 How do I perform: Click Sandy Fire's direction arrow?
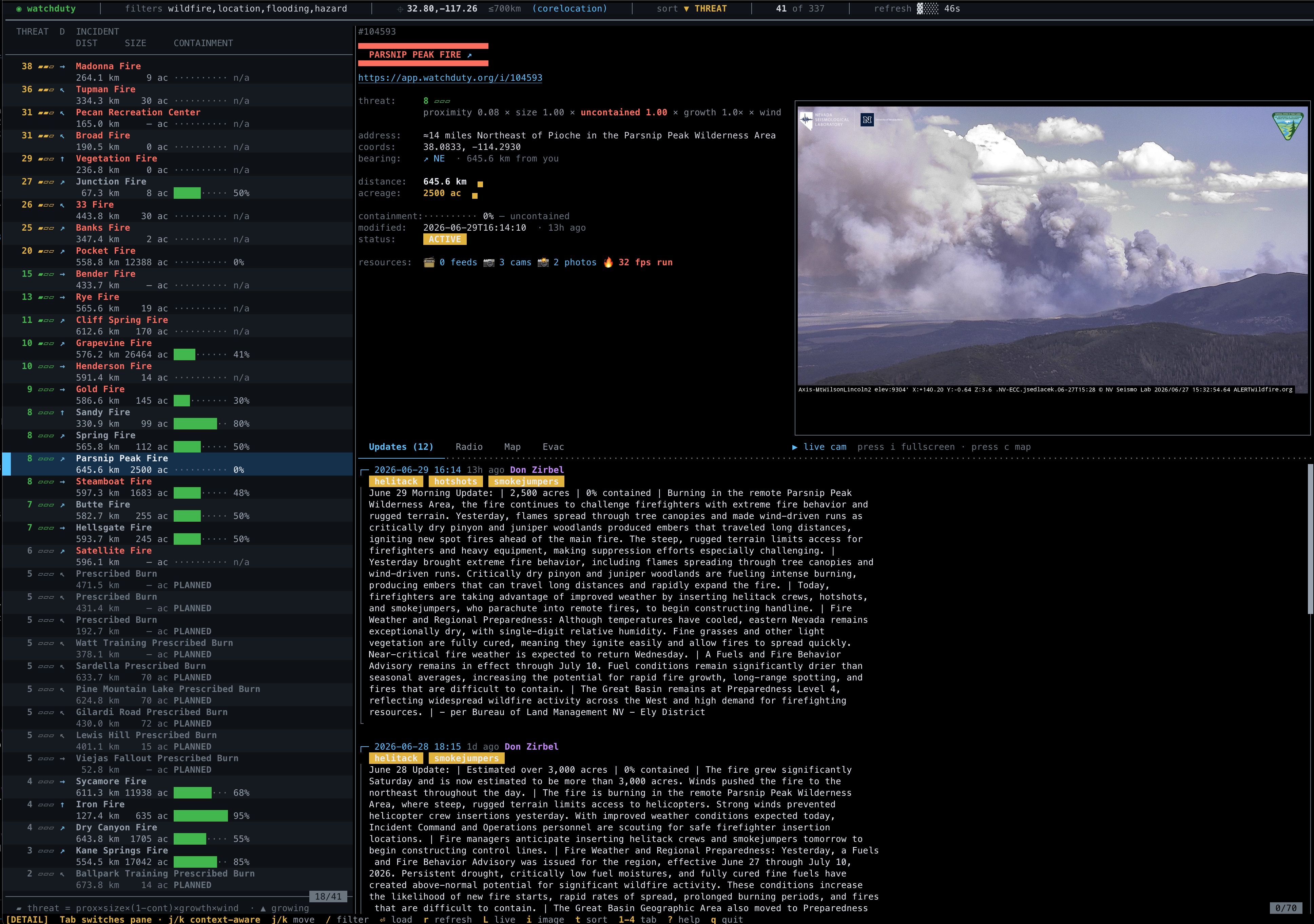point(62,412)
